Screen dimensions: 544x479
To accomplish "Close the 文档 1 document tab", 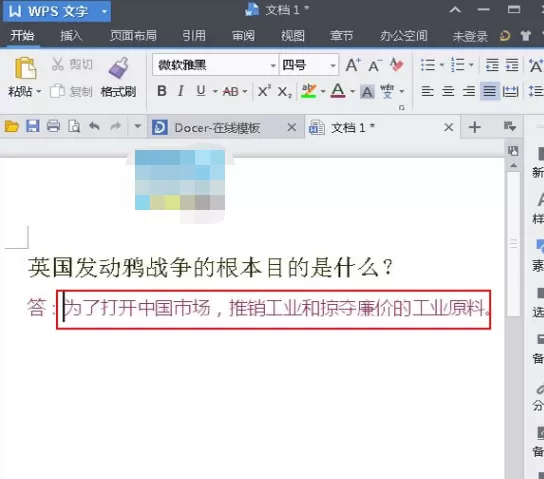I will click(449, 127).
